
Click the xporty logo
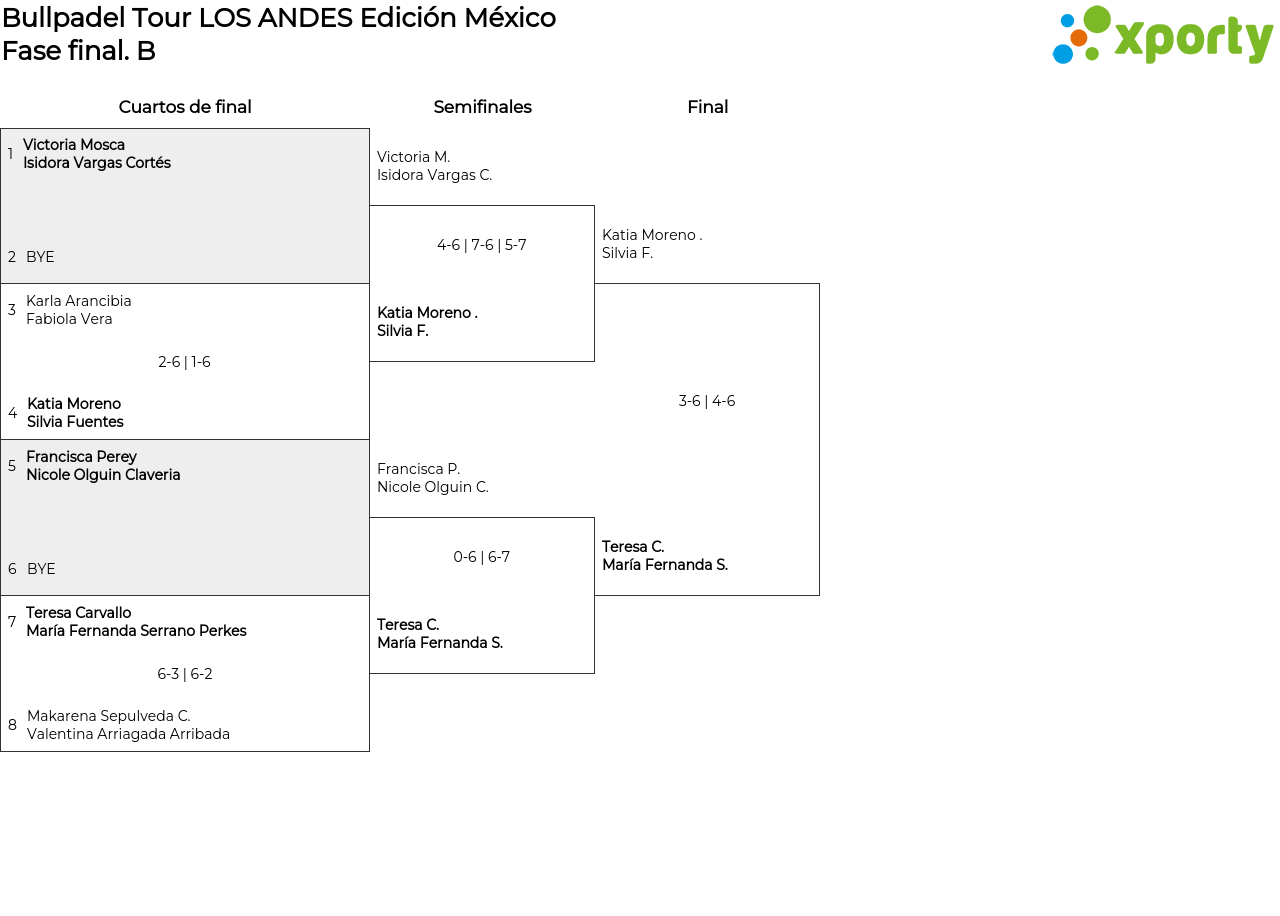point(1162,36)
